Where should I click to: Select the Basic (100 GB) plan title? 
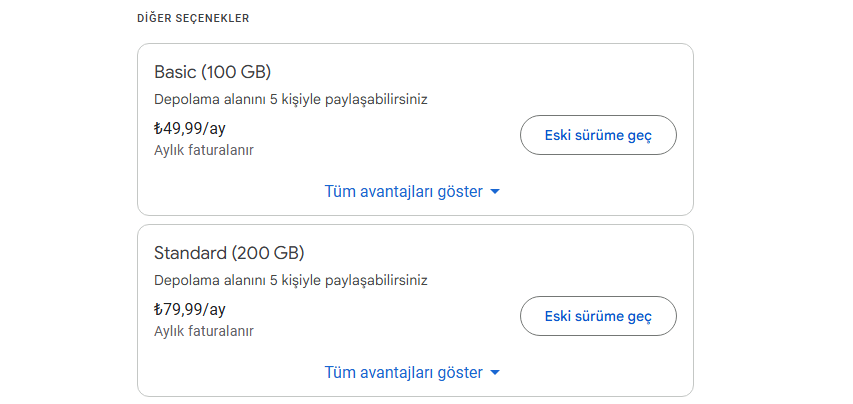tap(212, 72)
